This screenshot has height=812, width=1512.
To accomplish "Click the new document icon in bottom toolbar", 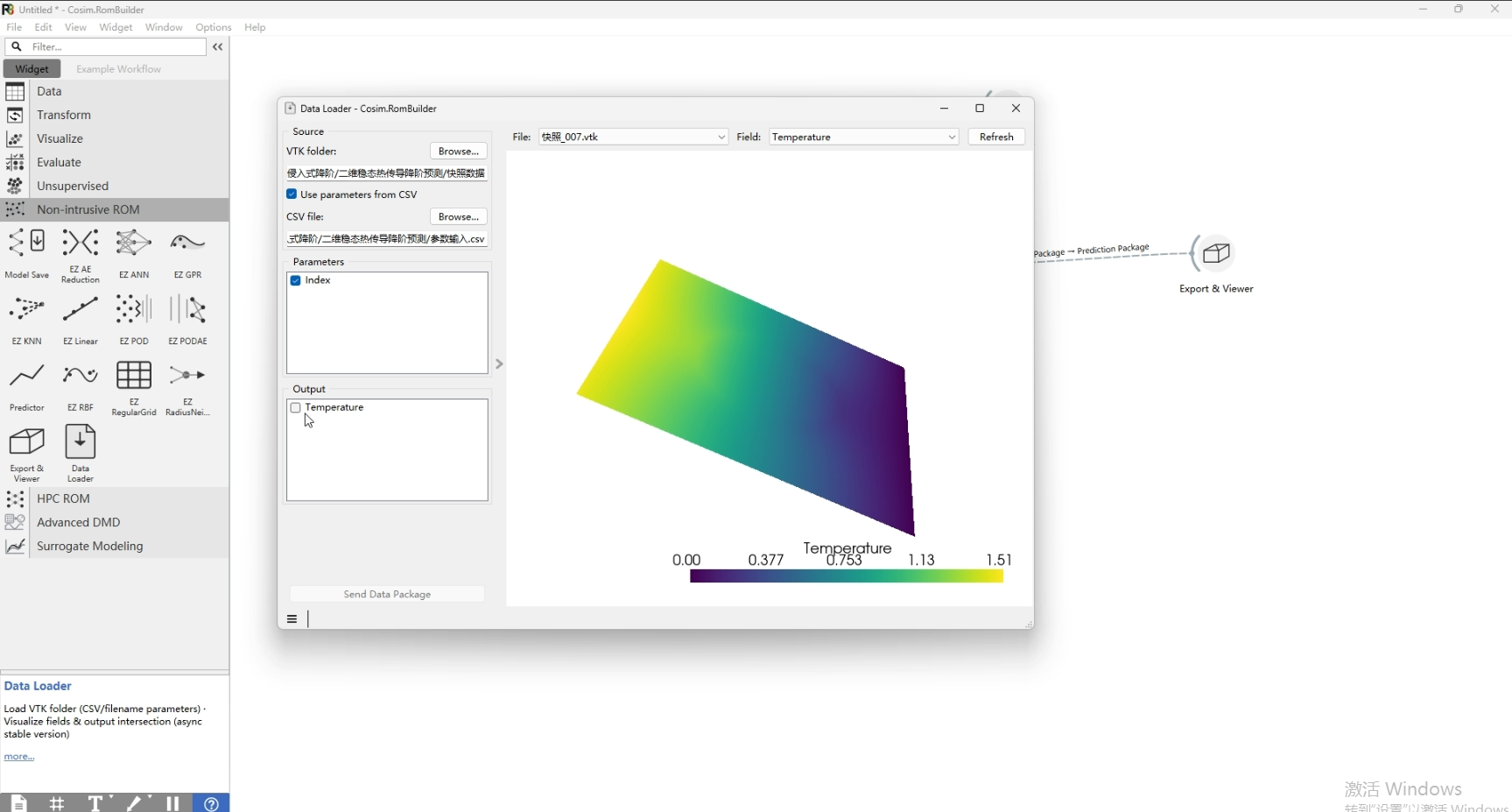I will point(18,803).
